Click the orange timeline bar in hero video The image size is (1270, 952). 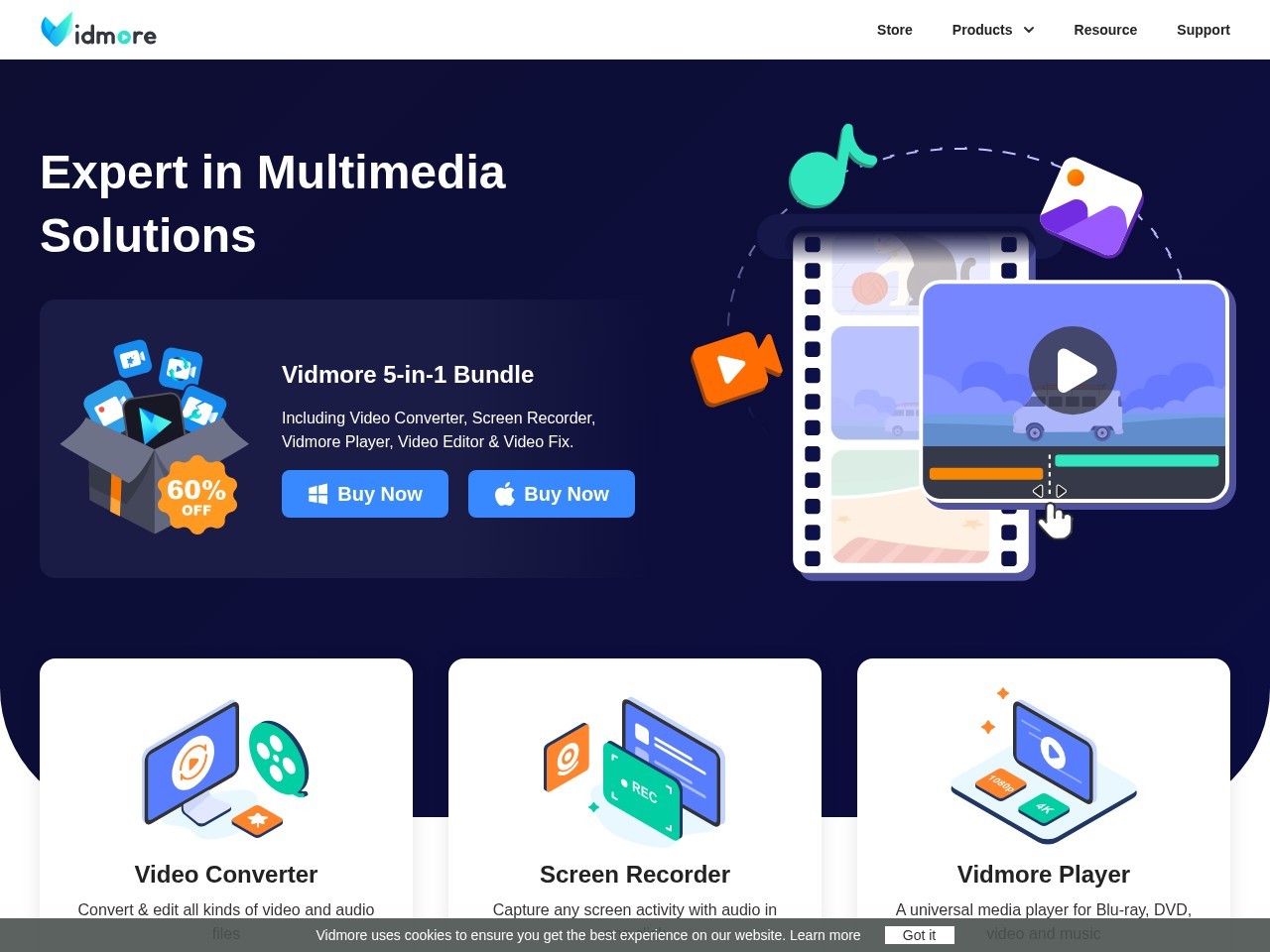point(986,474)
